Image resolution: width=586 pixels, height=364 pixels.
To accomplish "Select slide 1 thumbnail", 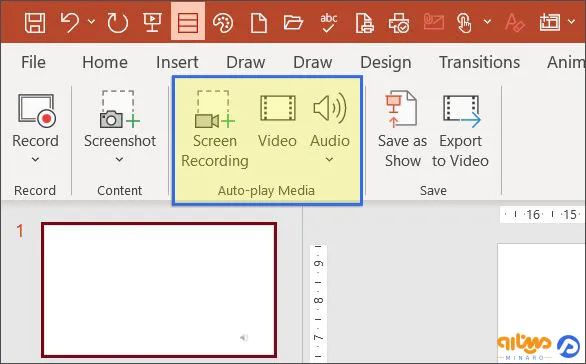I will click(159, 290).
